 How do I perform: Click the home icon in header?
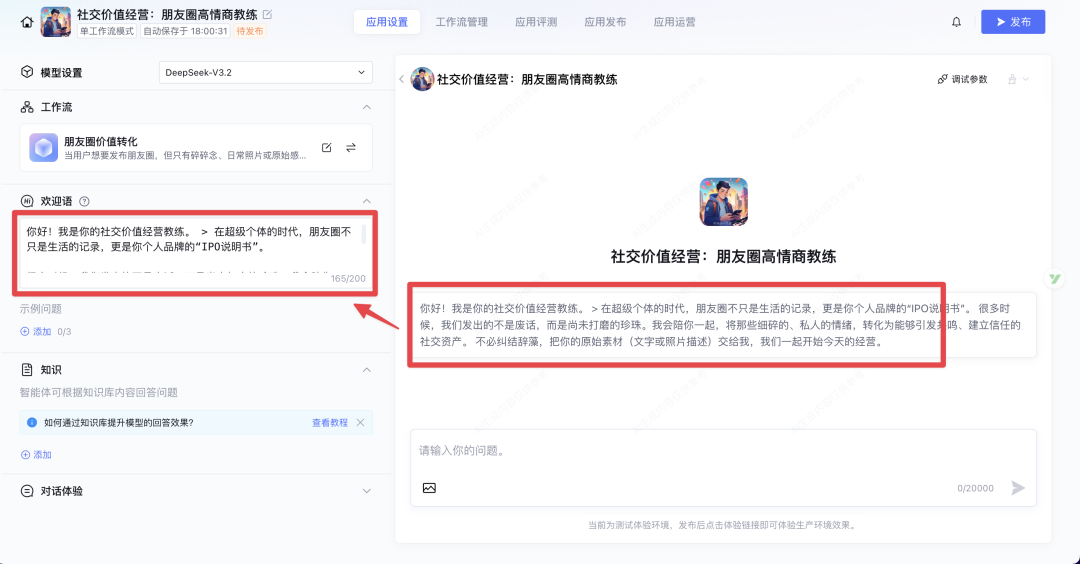click(x=27, y=22)
